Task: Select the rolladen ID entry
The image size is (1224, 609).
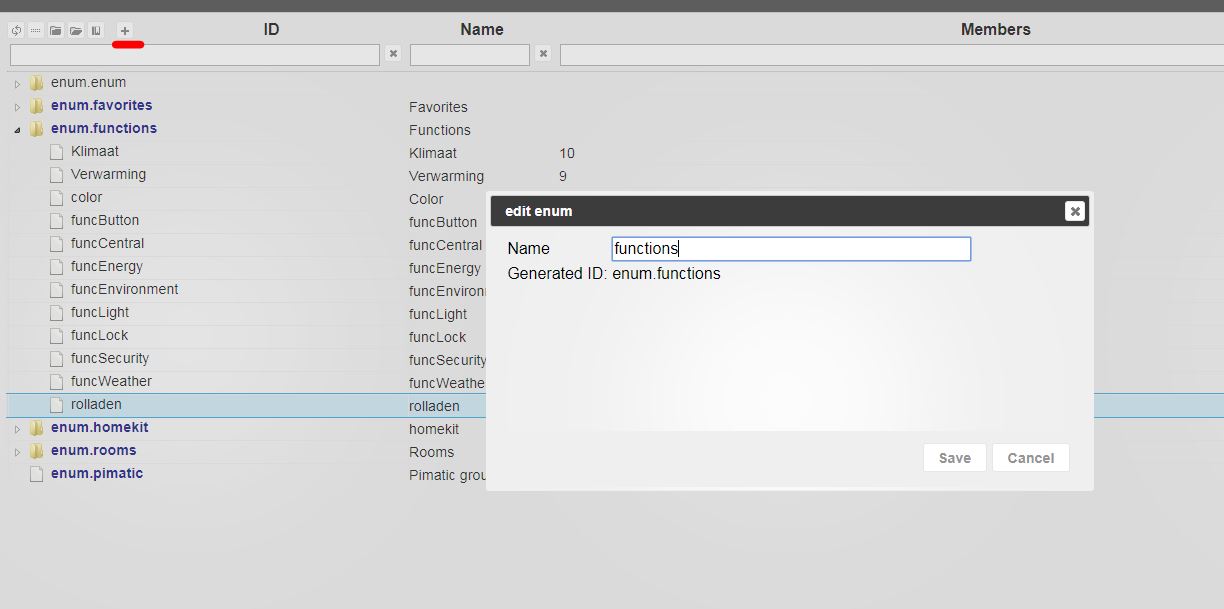Action: click(x=96, y=405)
